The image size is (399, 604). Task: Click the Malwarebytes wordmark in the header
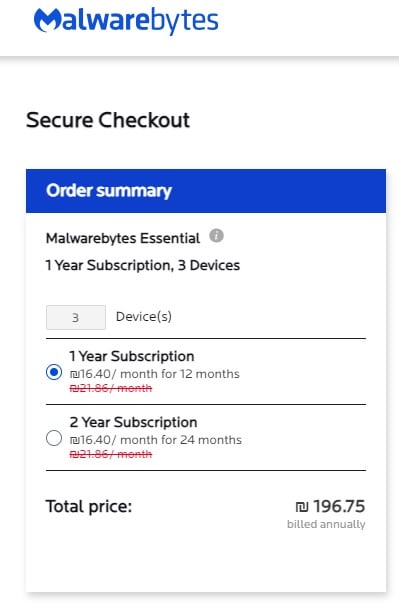(126, 21)
